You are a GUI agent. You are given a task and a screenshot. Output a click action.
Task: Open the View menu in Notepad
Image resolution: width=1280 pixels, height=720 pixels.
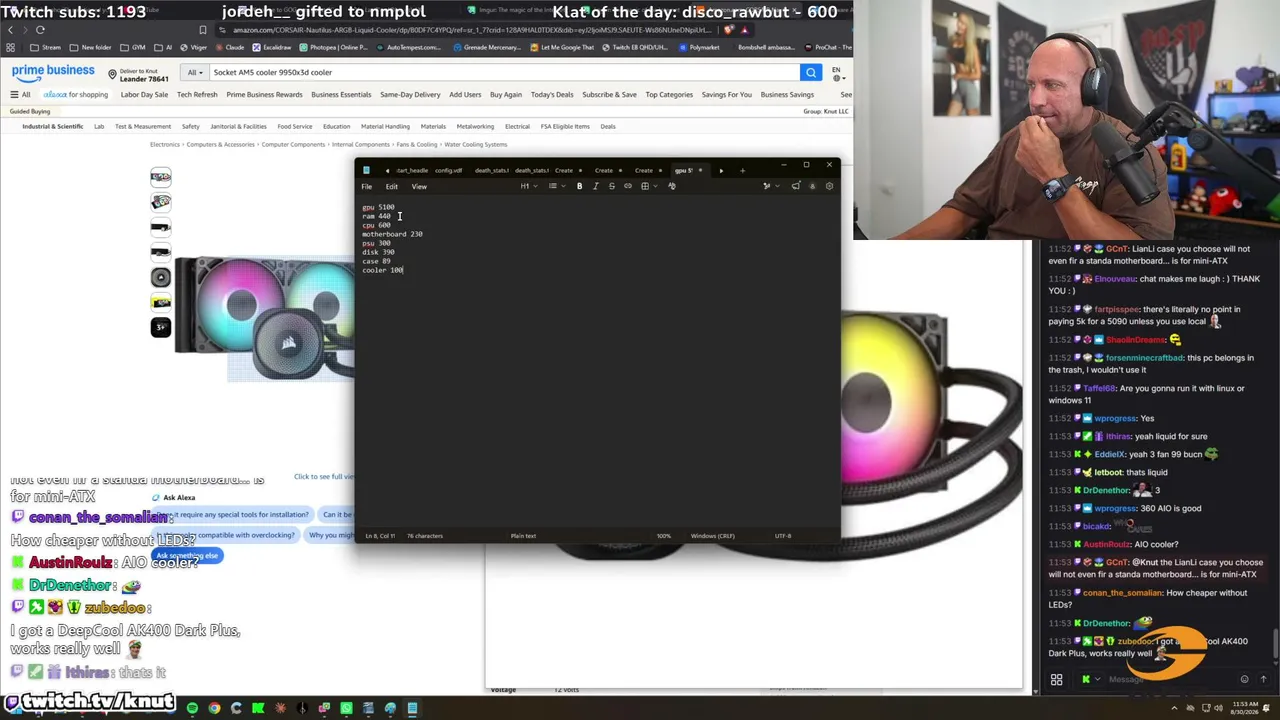(x=419, y=187)
